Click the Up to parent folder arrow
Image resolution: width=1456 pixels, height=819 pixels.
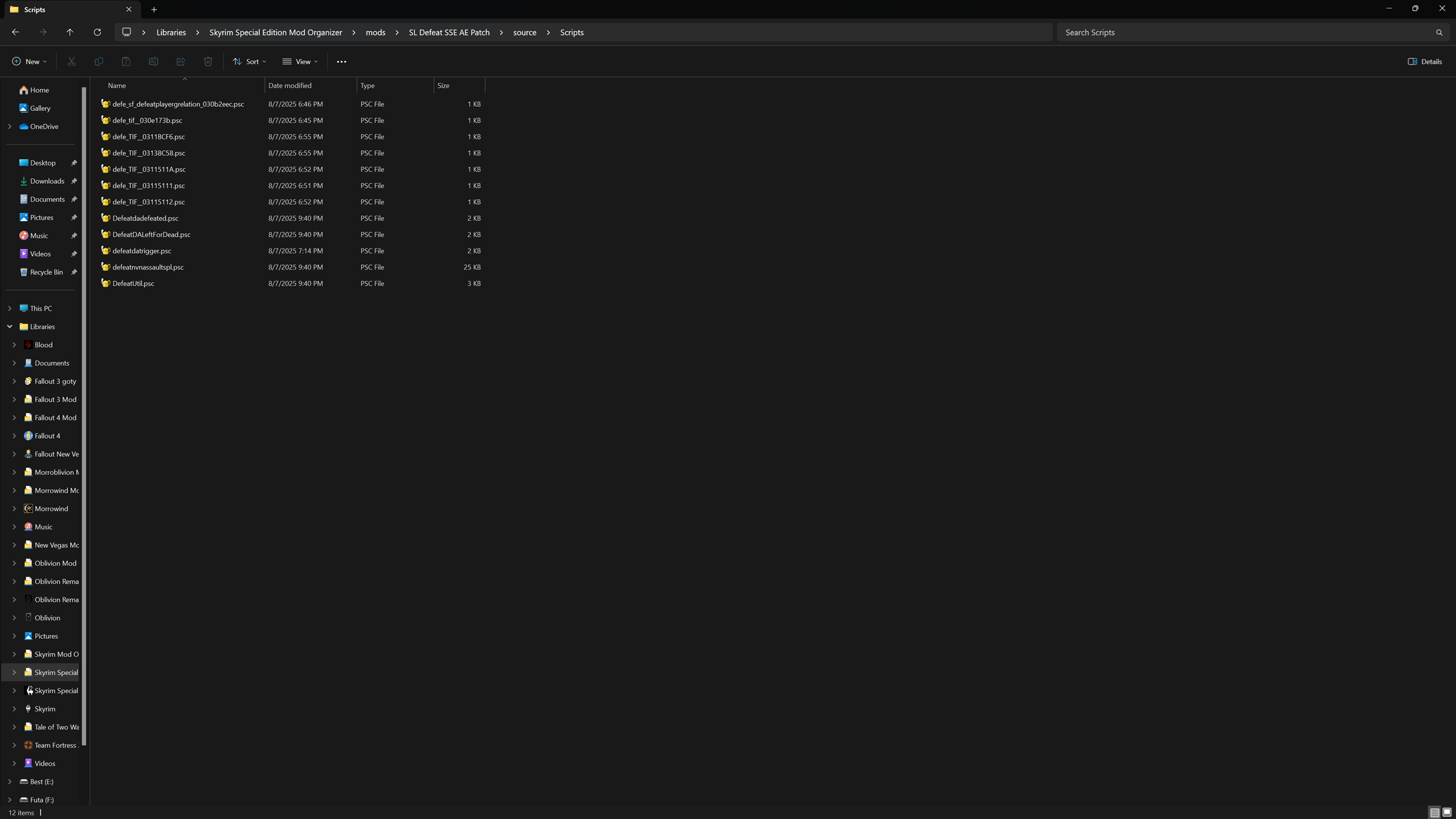[x=70, y=32]
